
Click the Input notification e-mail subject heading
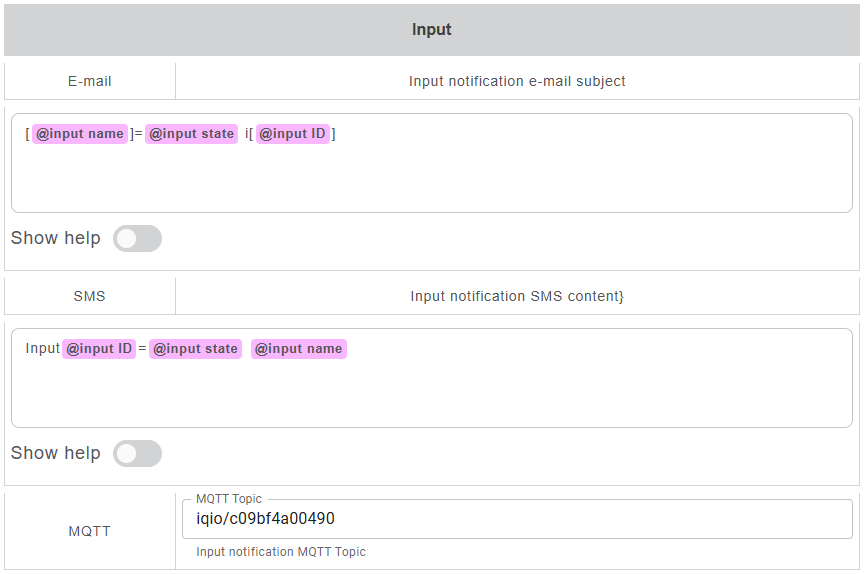517,81
